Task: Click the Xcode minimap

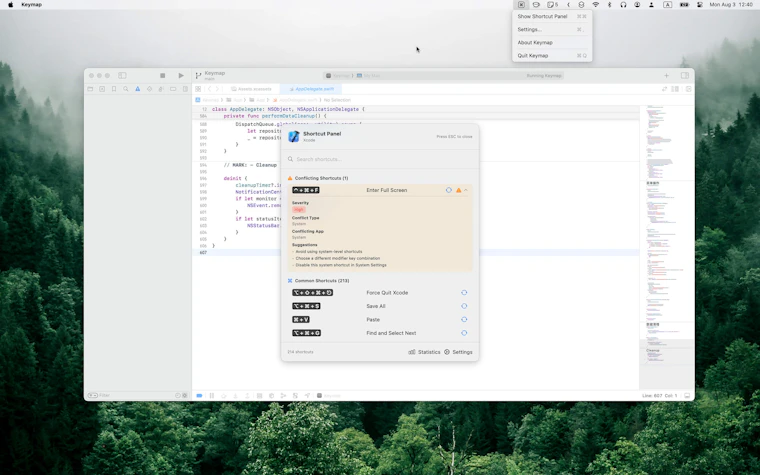Action: pos(666,247)
